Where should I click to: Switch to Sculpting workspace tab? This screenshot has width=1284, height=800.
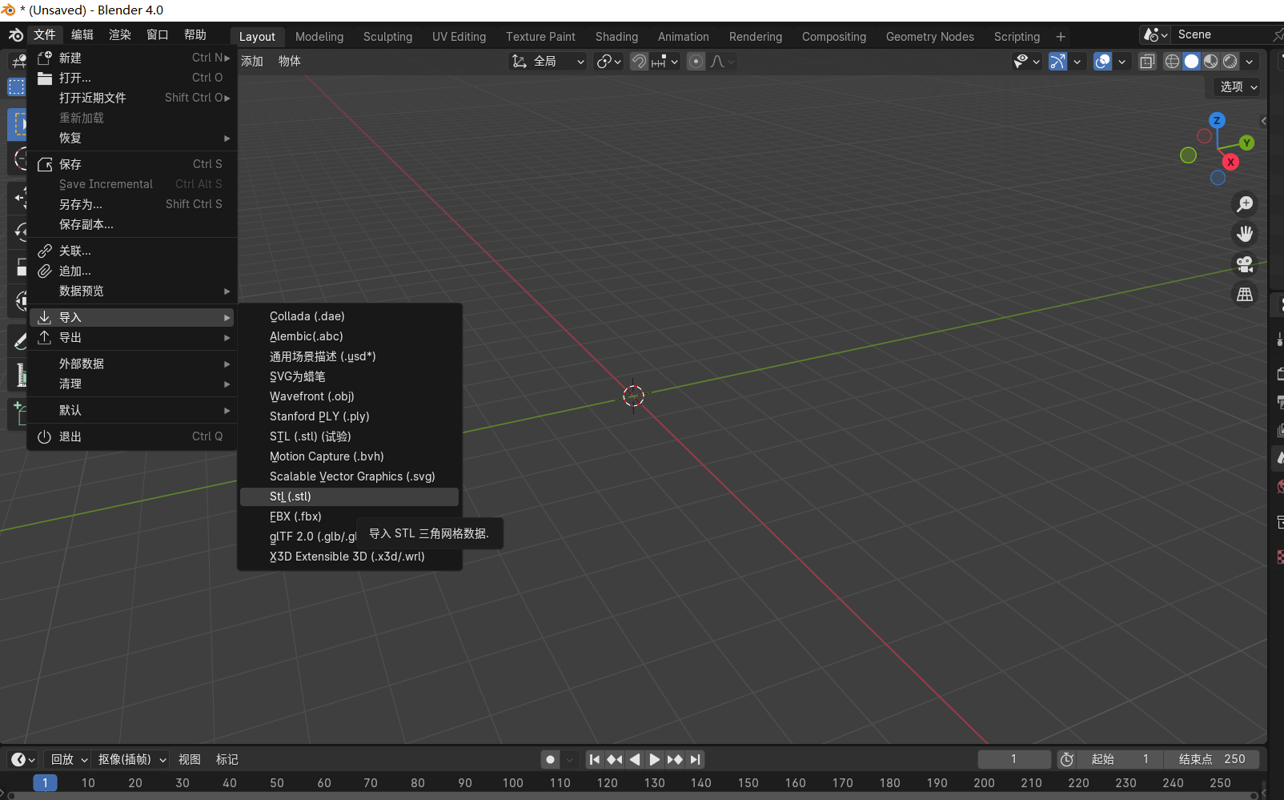[x=388, y=37]
